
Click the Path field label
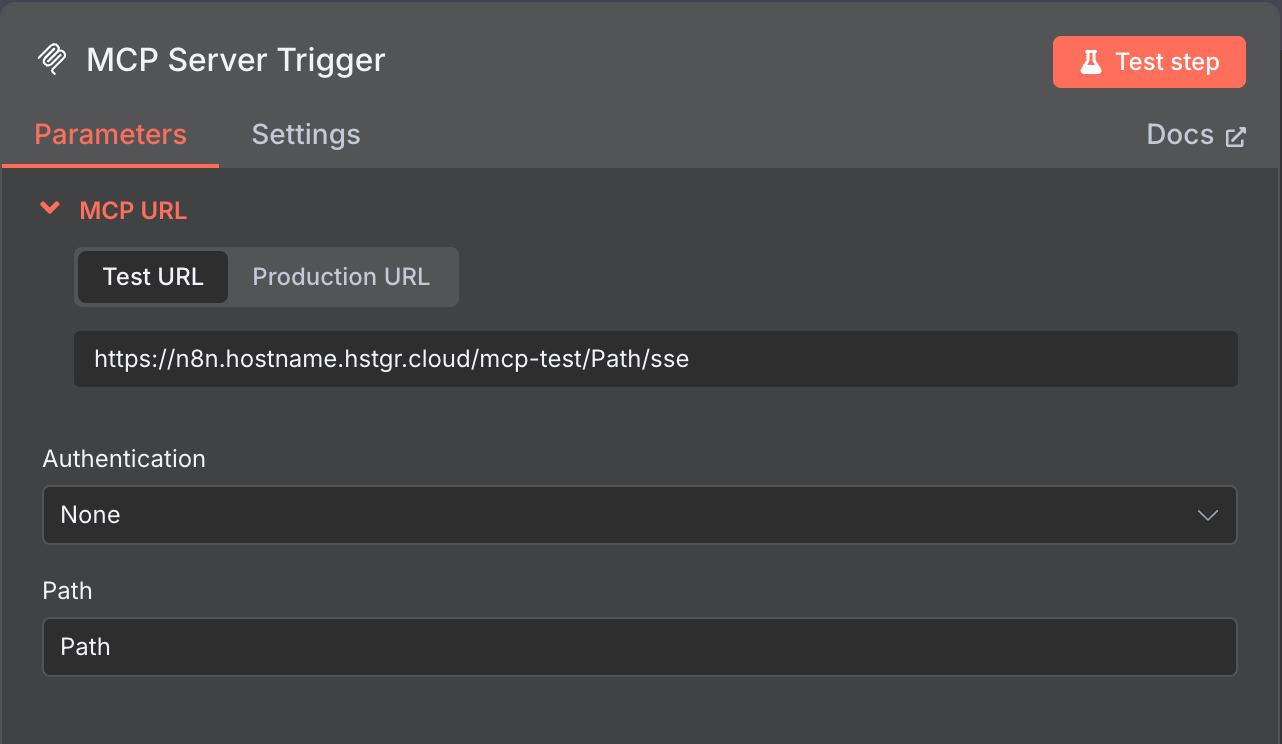point(67,591)
